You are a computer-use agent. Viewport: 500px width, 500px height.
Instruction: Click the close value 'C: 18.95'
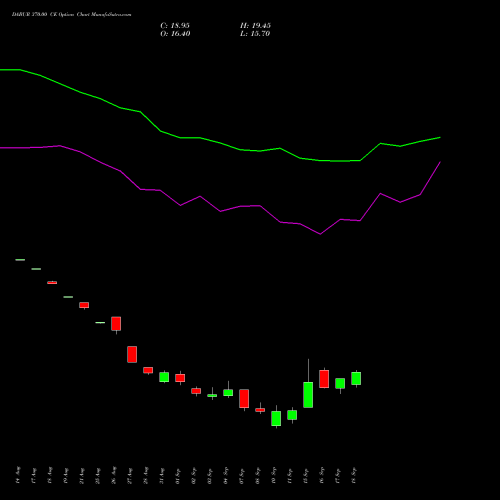[175, 26]
